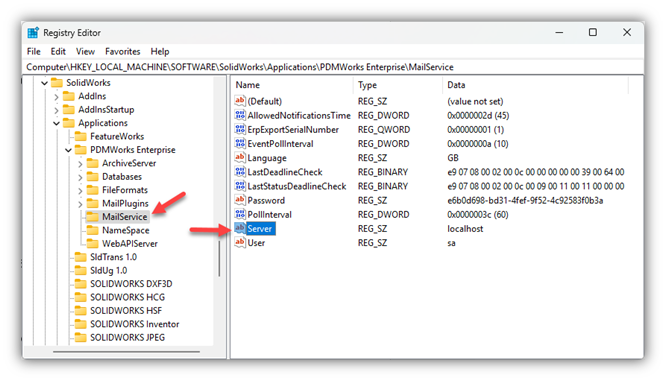This screenshot has width=666, height=381.
Task: Click the string icon beside User
Action: 240,243
